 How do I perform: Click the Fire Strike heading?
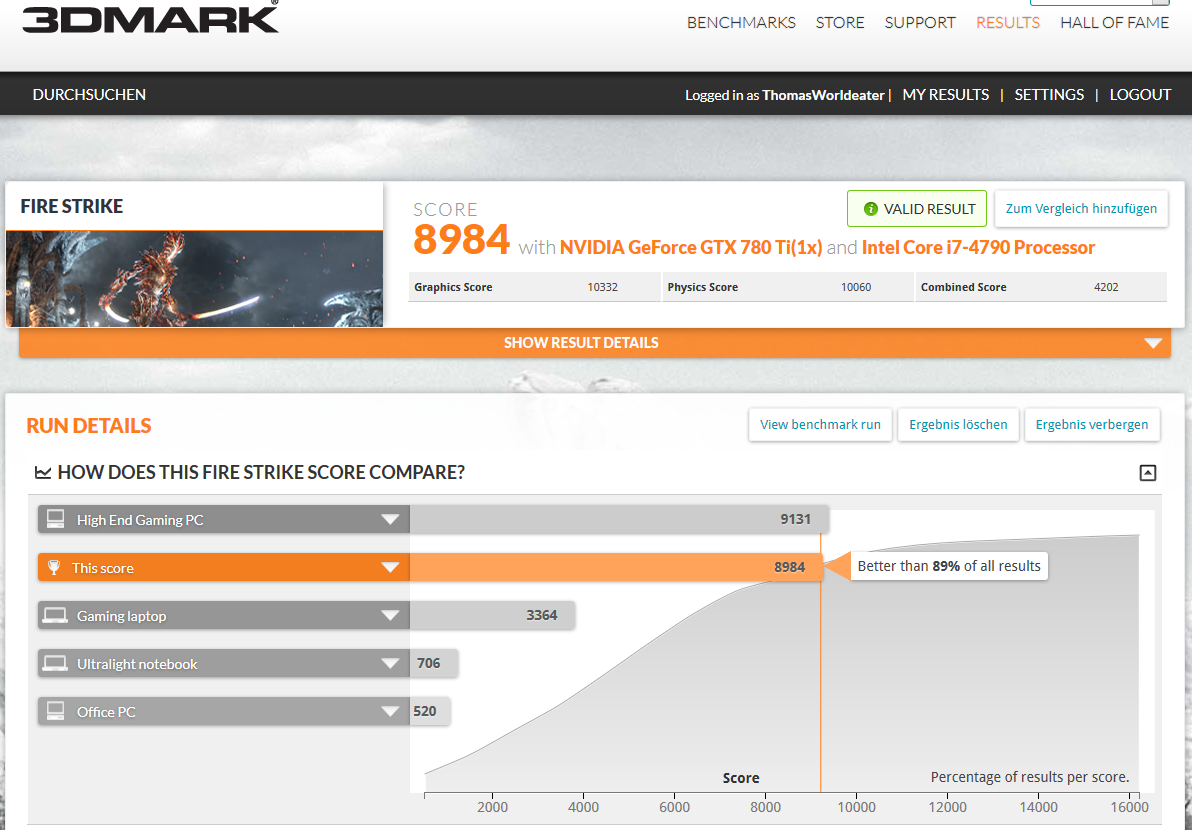[x=71, y=206]
